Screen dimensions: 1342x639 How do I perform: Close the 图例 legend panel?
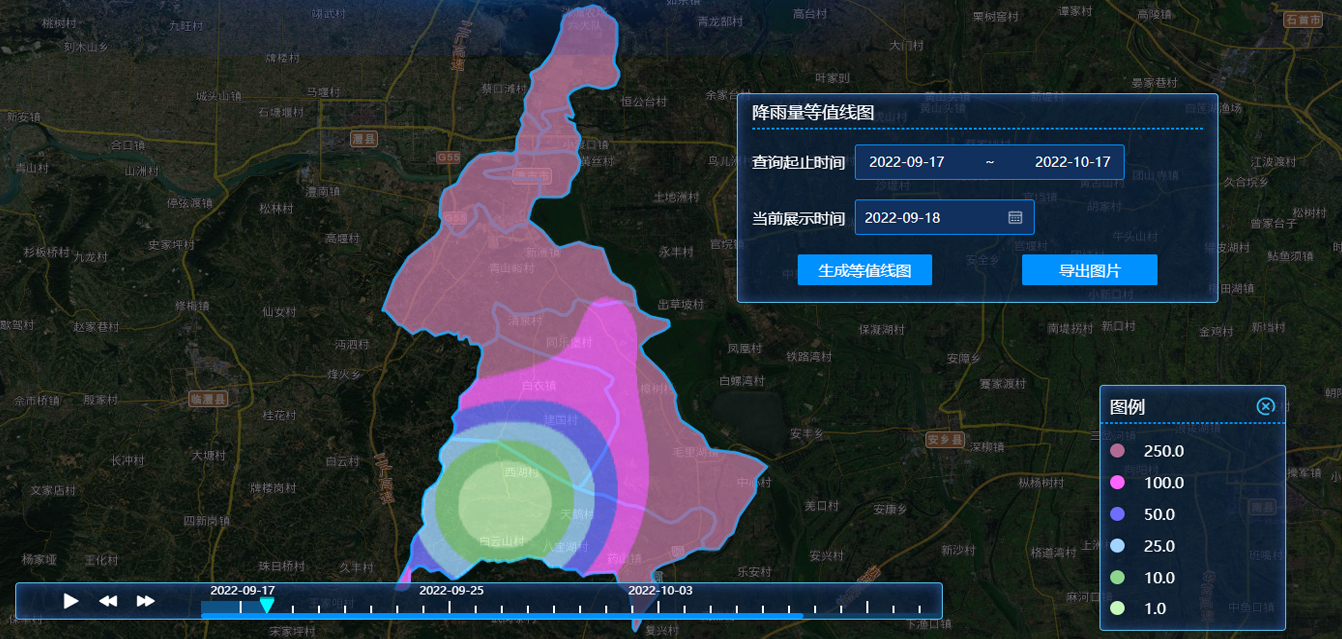pos(1265,406)
